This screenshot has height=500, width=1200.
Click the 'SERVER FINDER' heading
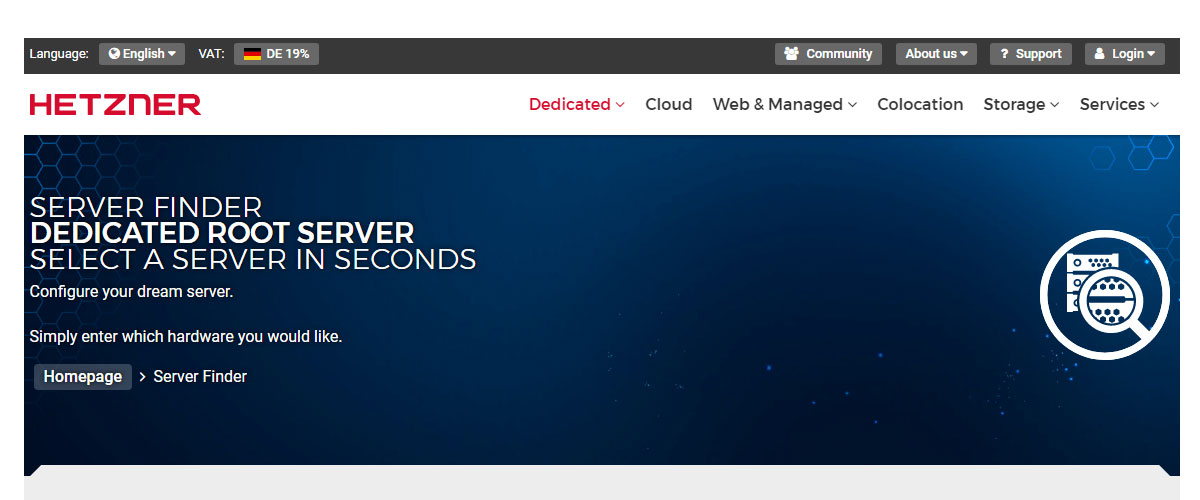click(146, 208)
